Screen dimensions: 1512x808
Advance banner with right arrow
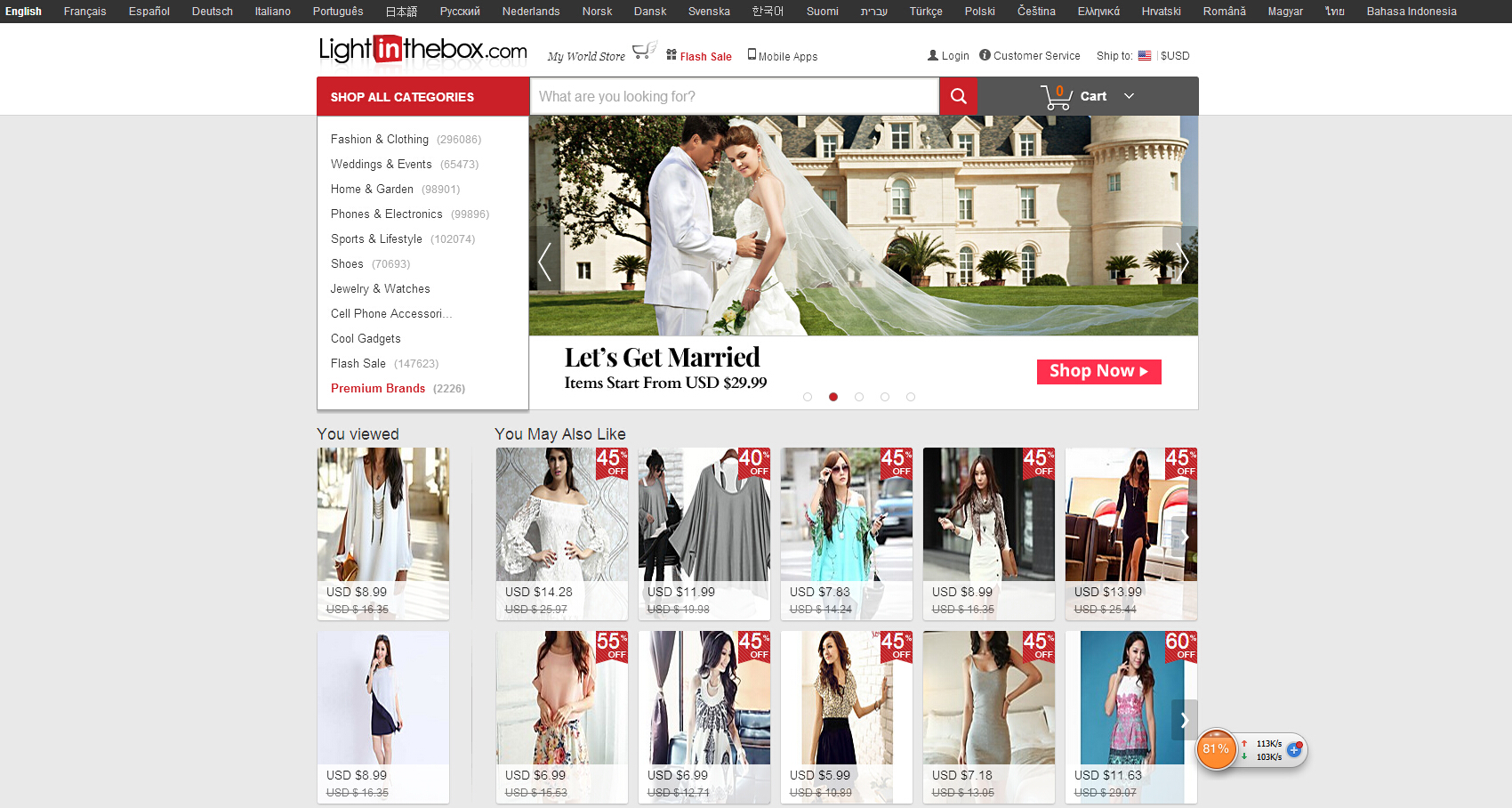1182,262
